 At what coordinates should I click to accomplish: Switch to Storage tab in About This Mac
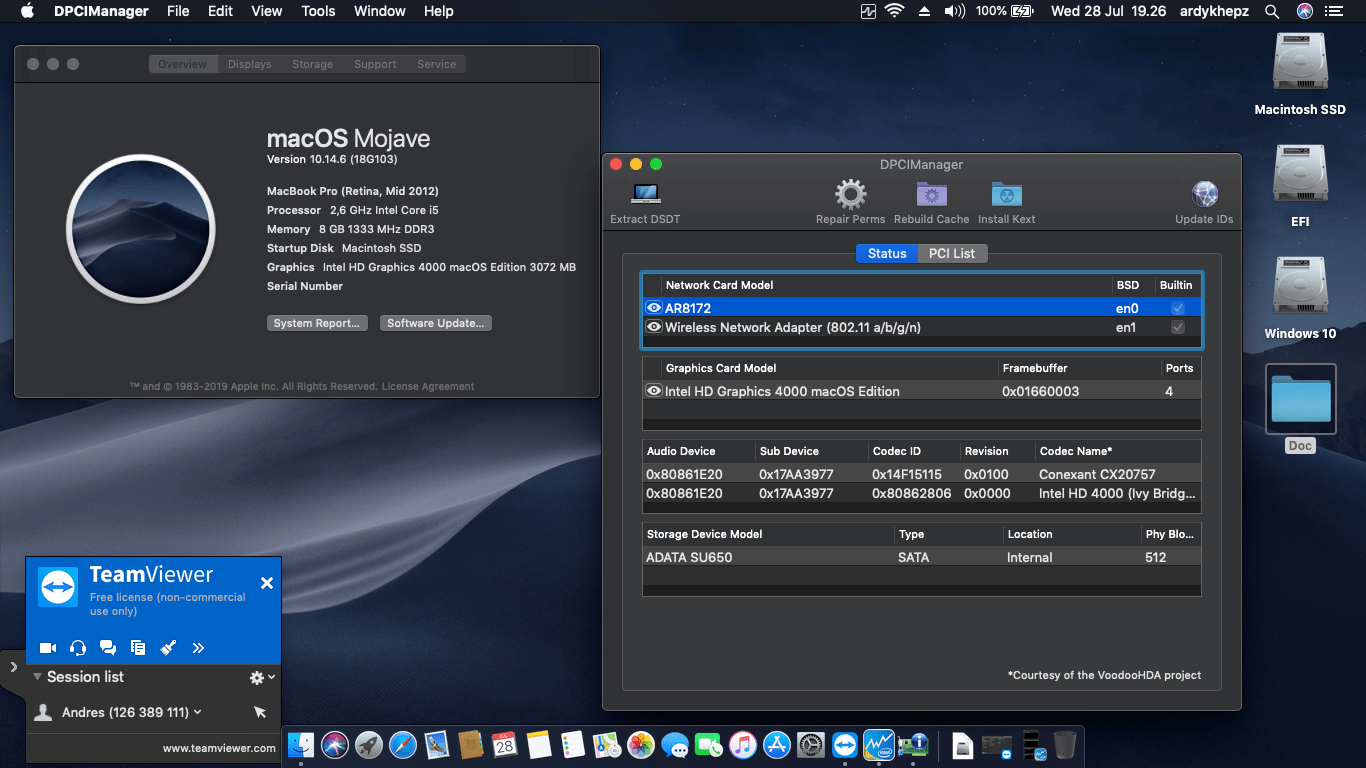tap(313, 64)
